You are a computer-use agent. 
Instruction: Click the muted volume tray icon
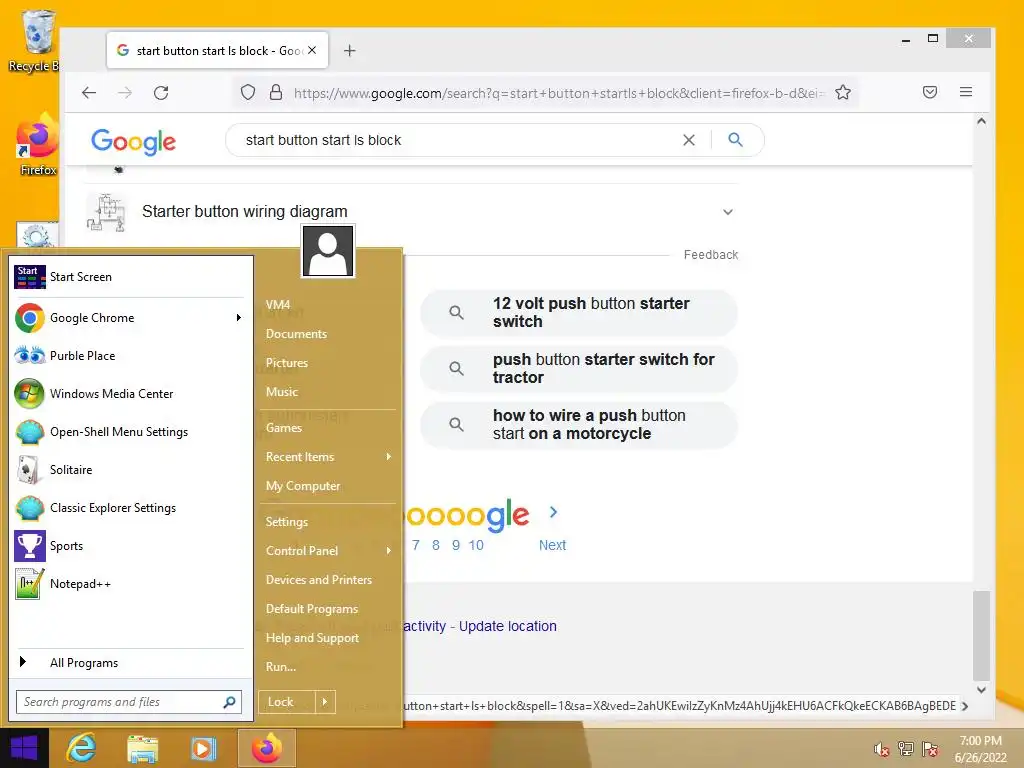pyautogui.click(x=882, y=749)
